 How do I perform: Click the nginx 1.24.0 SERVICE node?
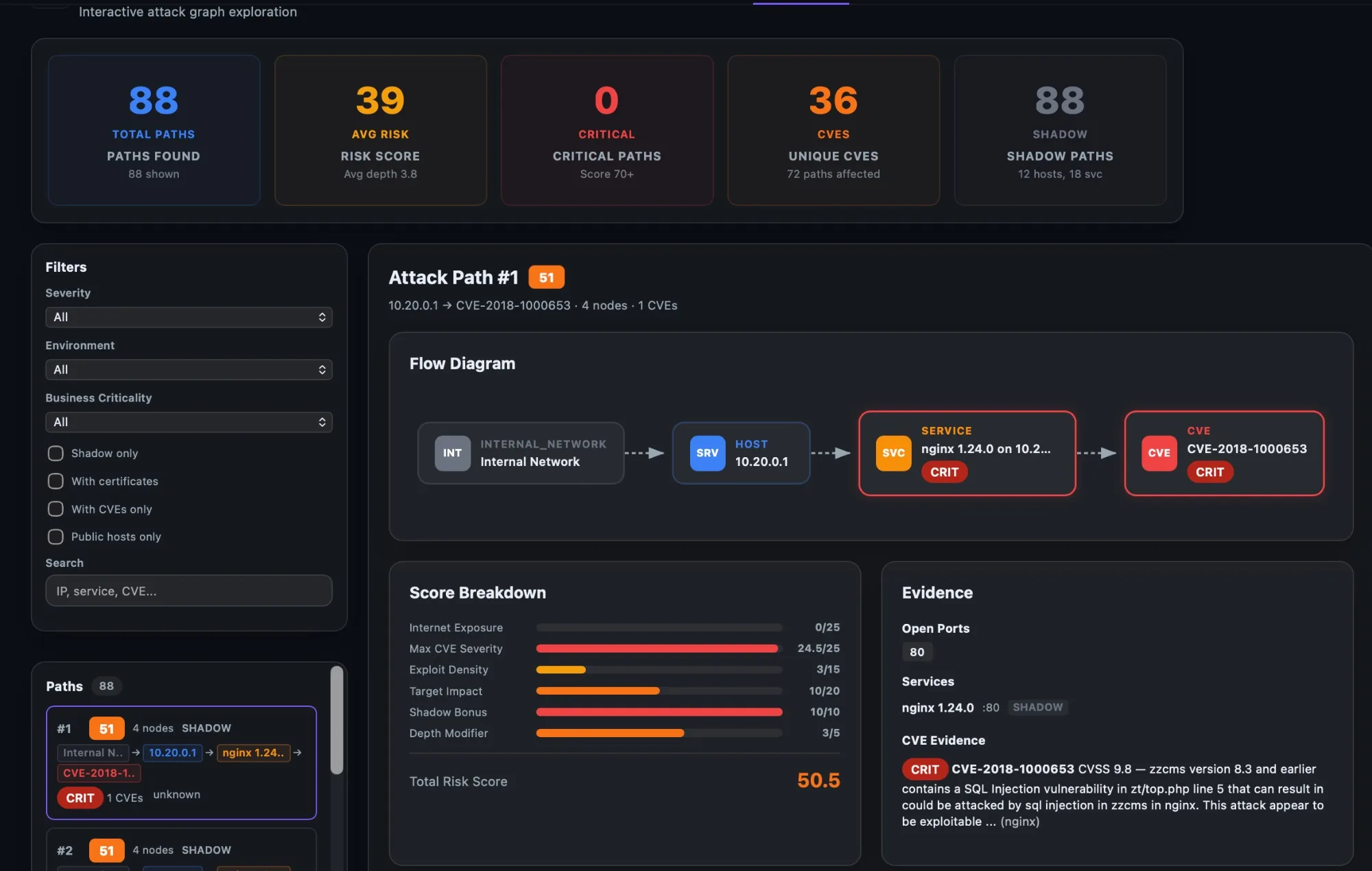(967, 453)
